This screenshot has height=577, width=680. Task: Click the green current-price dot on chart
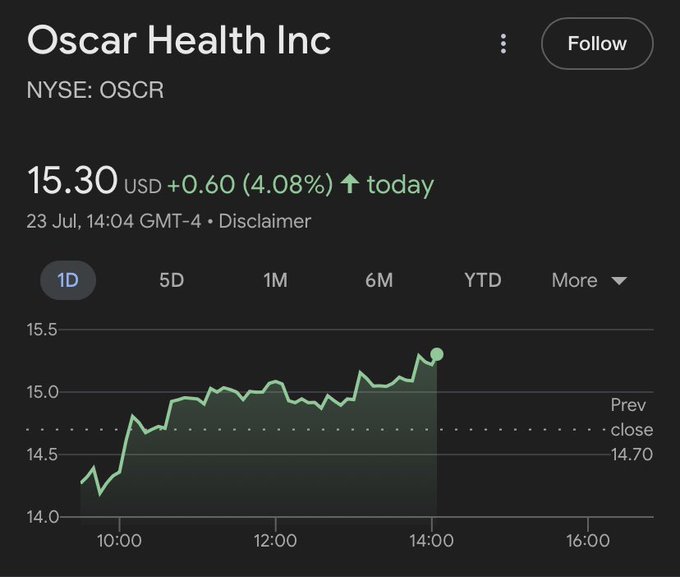(x=437, y=354)
